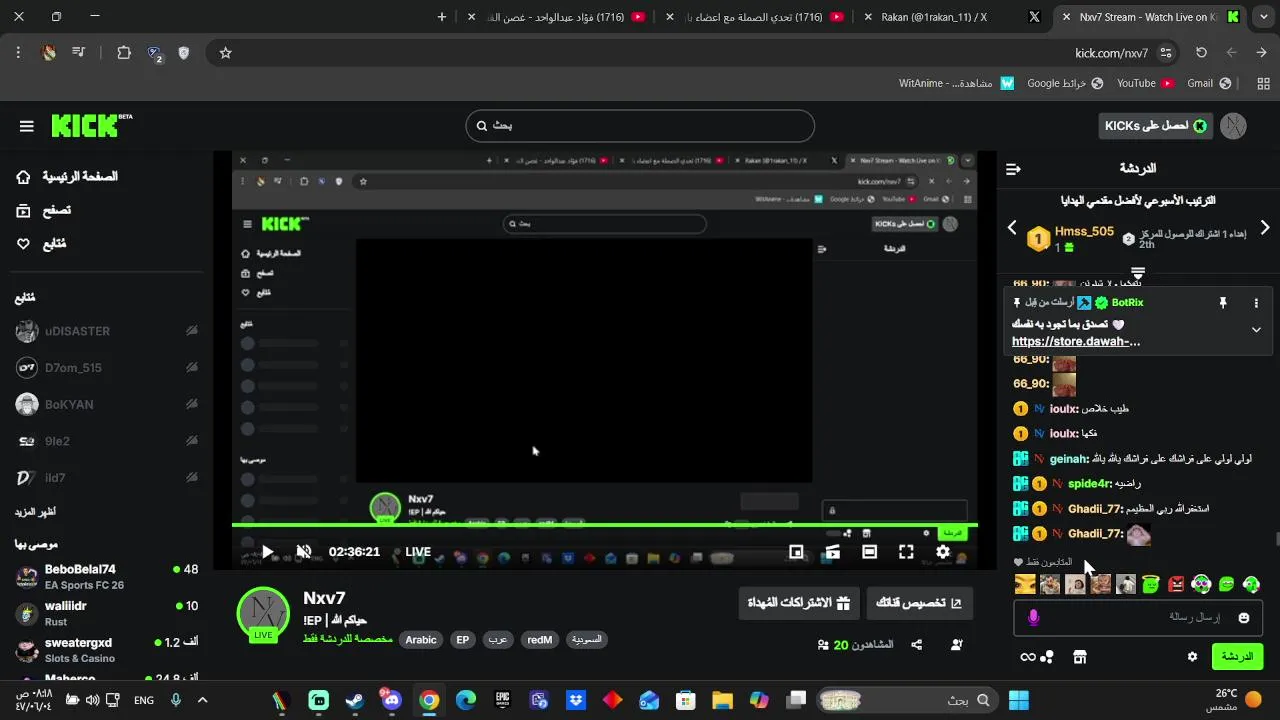
Task: Click the Gifted Subscriptions button
Action: click(x=798, y=603)
